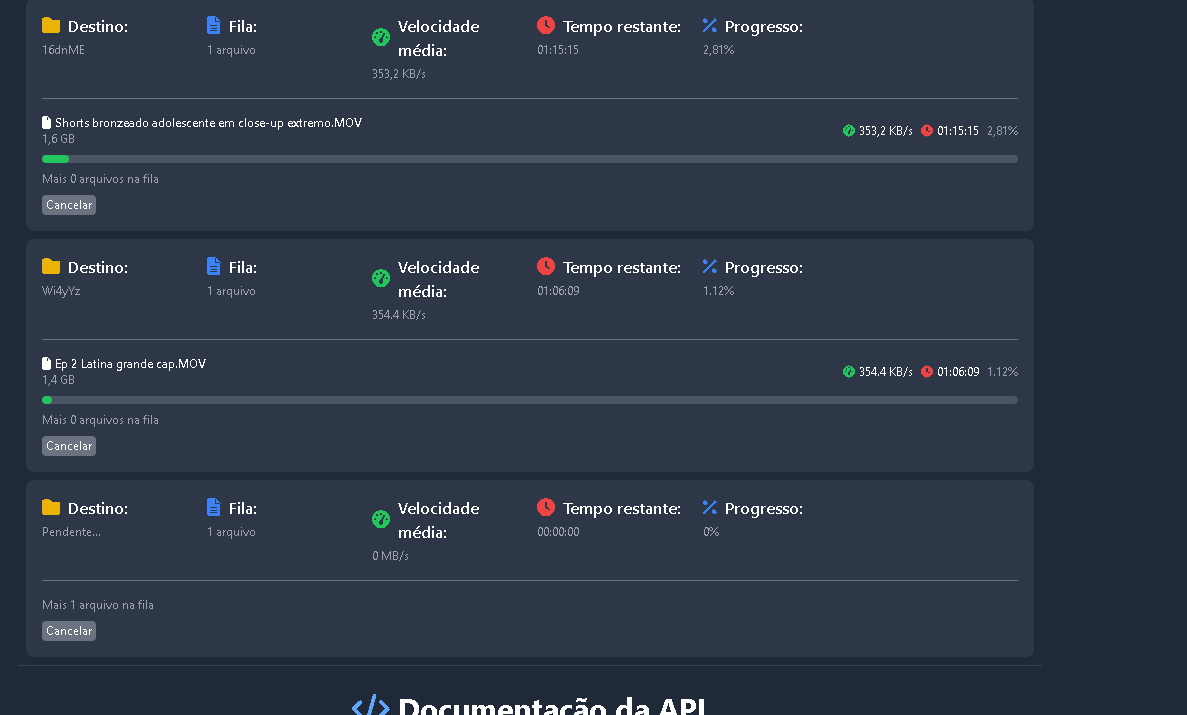Screen dimensions: 1187x715
Task: Click the progress bar of the 1,4 GB file
Action: (529, 400)
